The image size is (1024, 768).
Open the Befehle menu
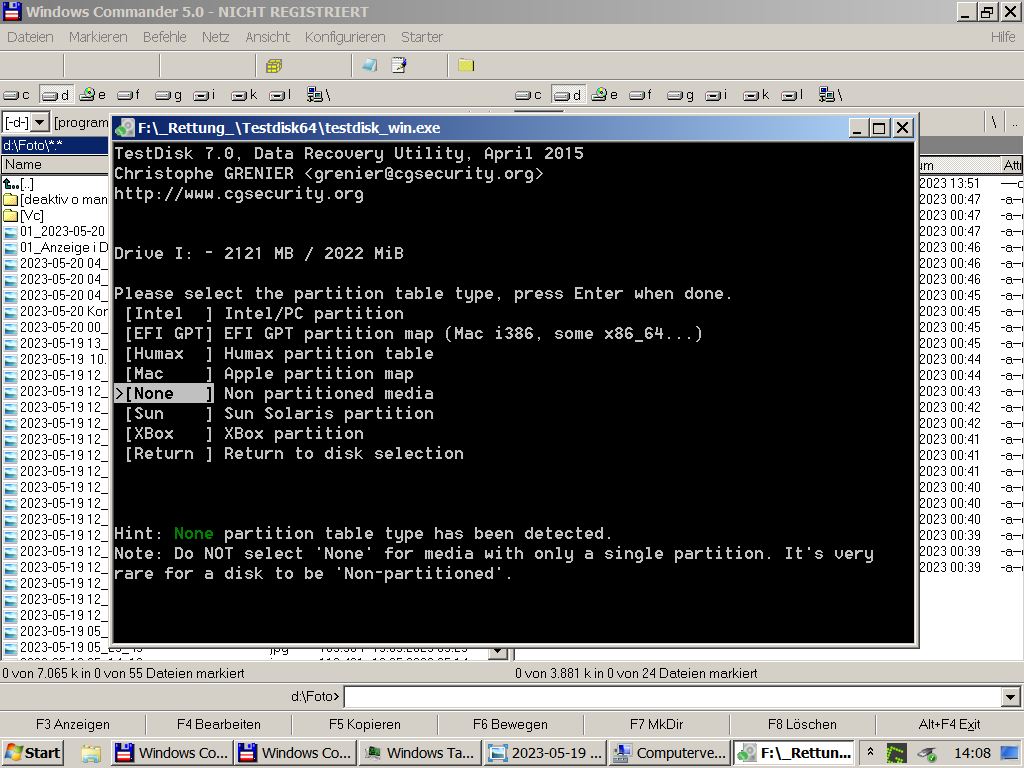(165, 37)
